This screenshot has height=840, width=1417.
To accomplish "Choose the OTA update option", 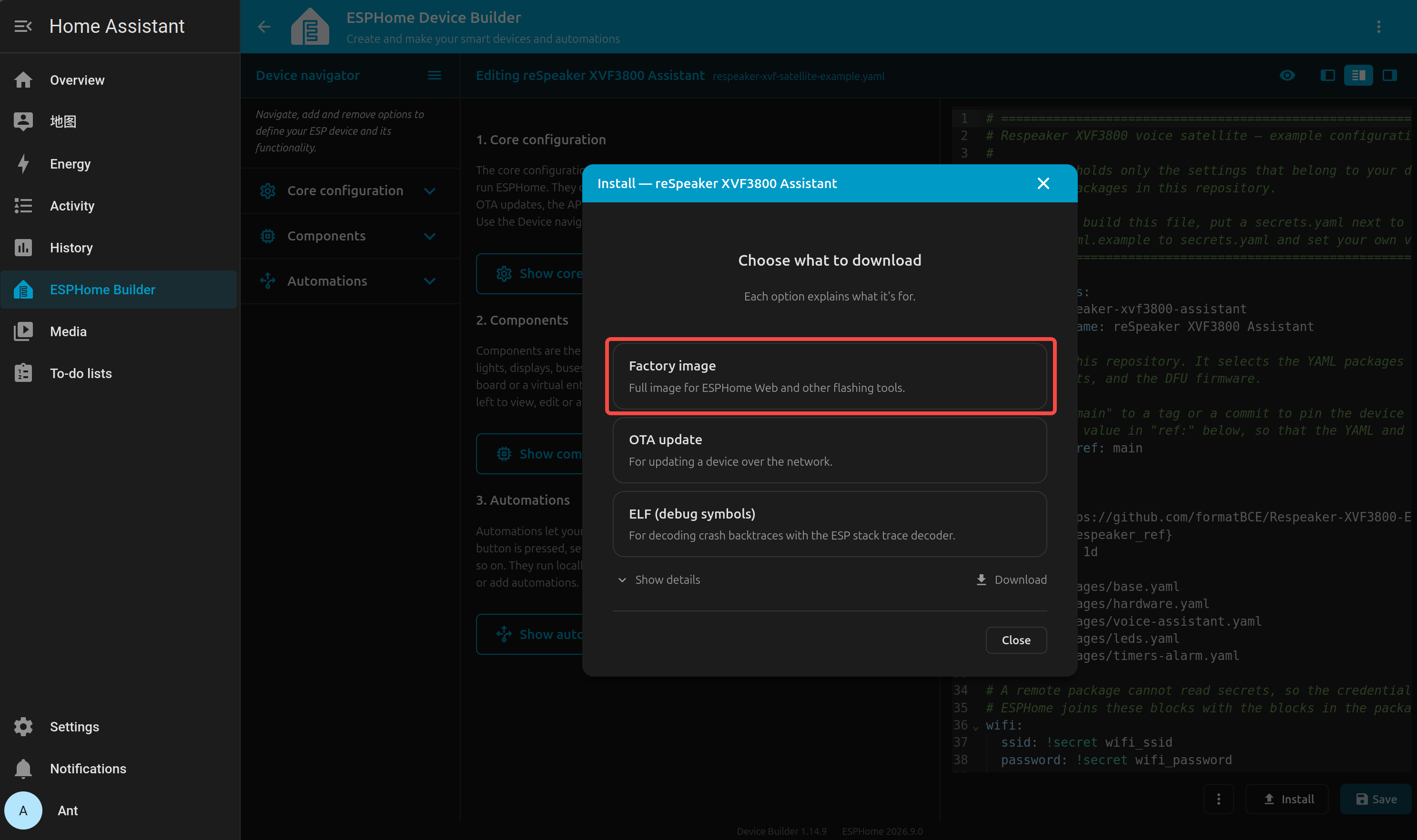I will pyautogui.click(x=830, y=450).
